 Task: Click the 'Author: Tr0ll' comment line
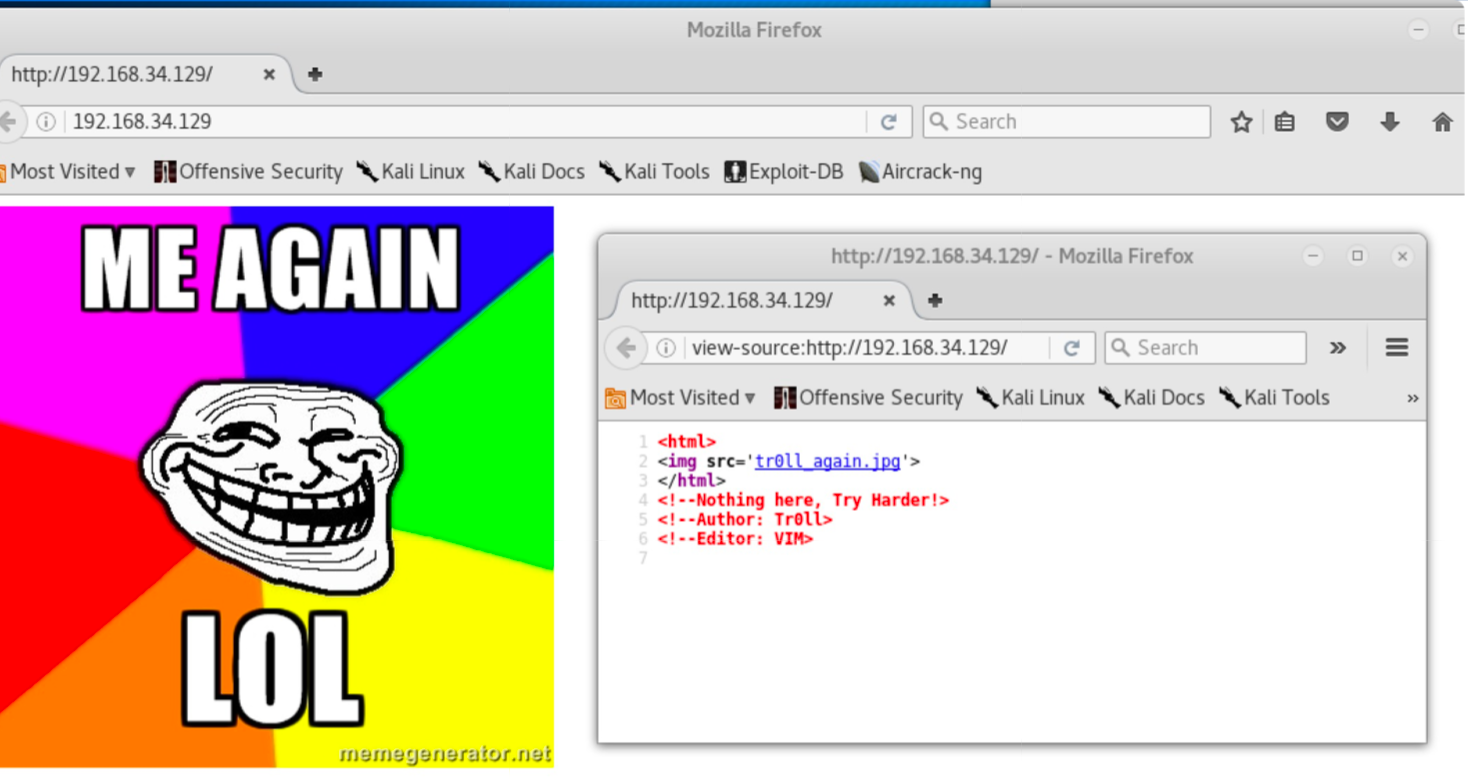pos(745,519)
